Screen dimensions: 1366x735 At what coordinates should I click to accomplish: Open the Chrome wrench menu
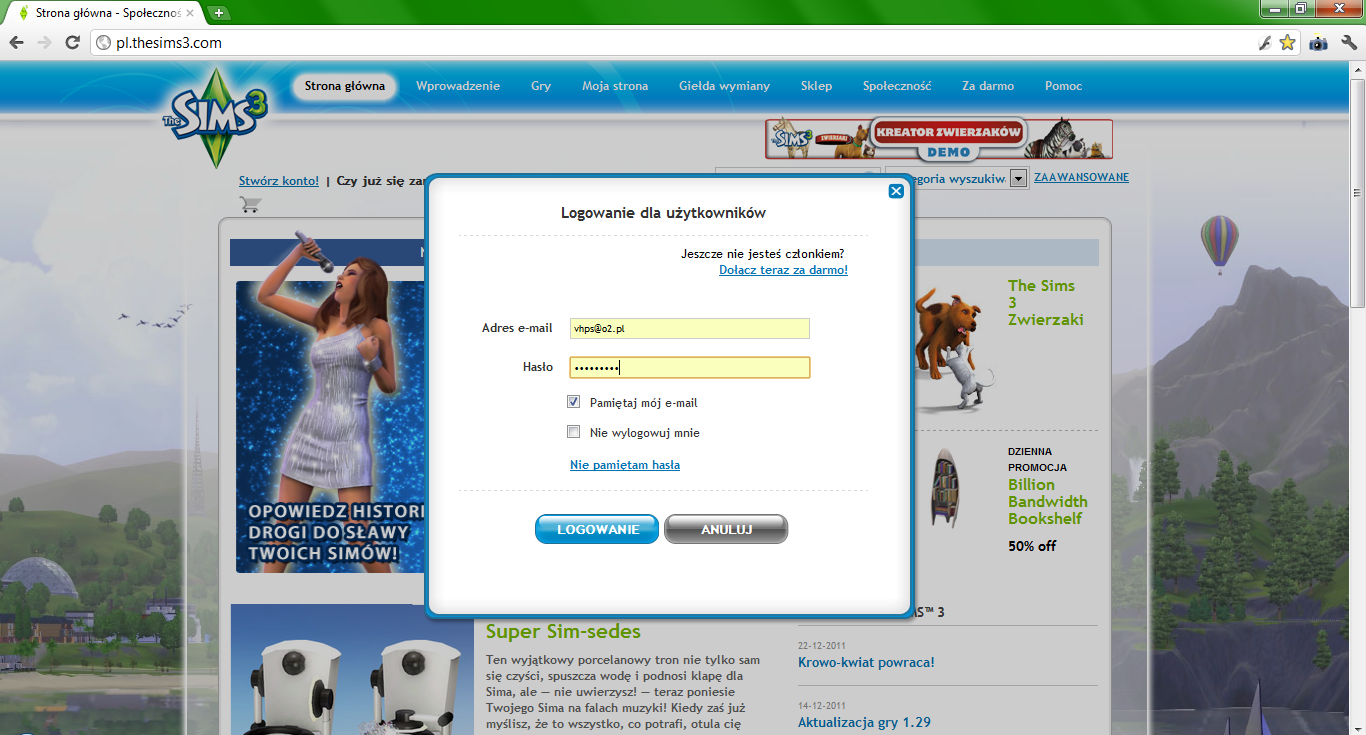click(x=1348, y=43)
